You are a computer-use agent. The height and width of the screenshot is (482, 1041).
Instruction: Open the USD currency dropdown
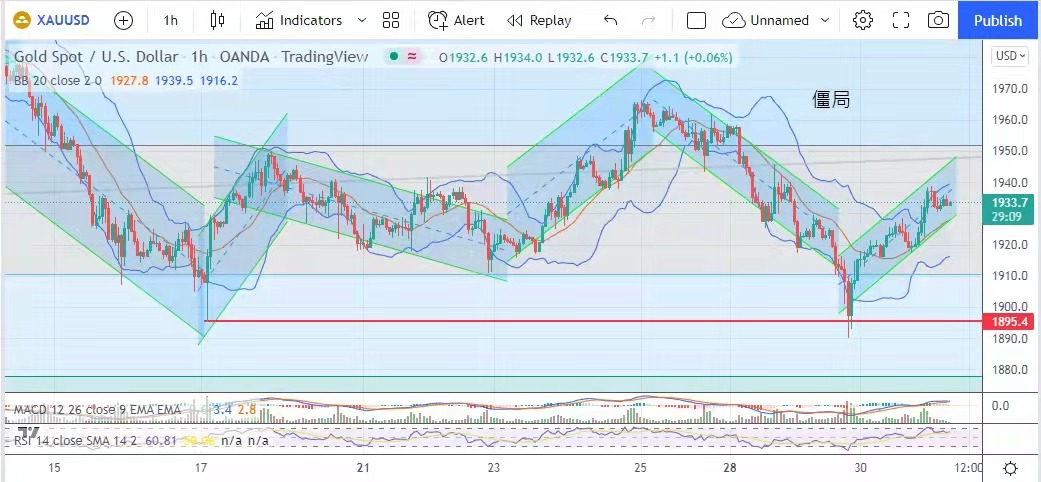pyautogui.click(x=1008, y=56)
